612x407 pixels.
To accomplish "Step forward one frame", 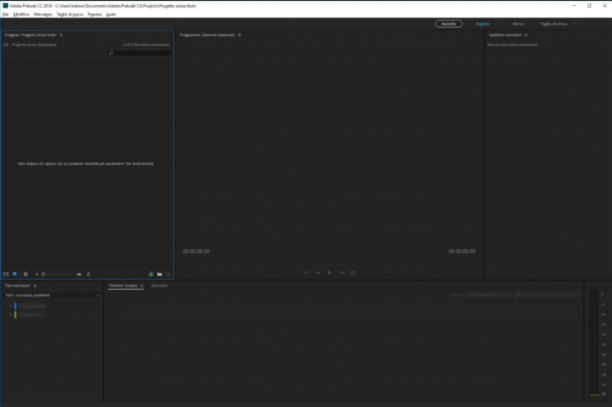I will (x=342, y=273).
